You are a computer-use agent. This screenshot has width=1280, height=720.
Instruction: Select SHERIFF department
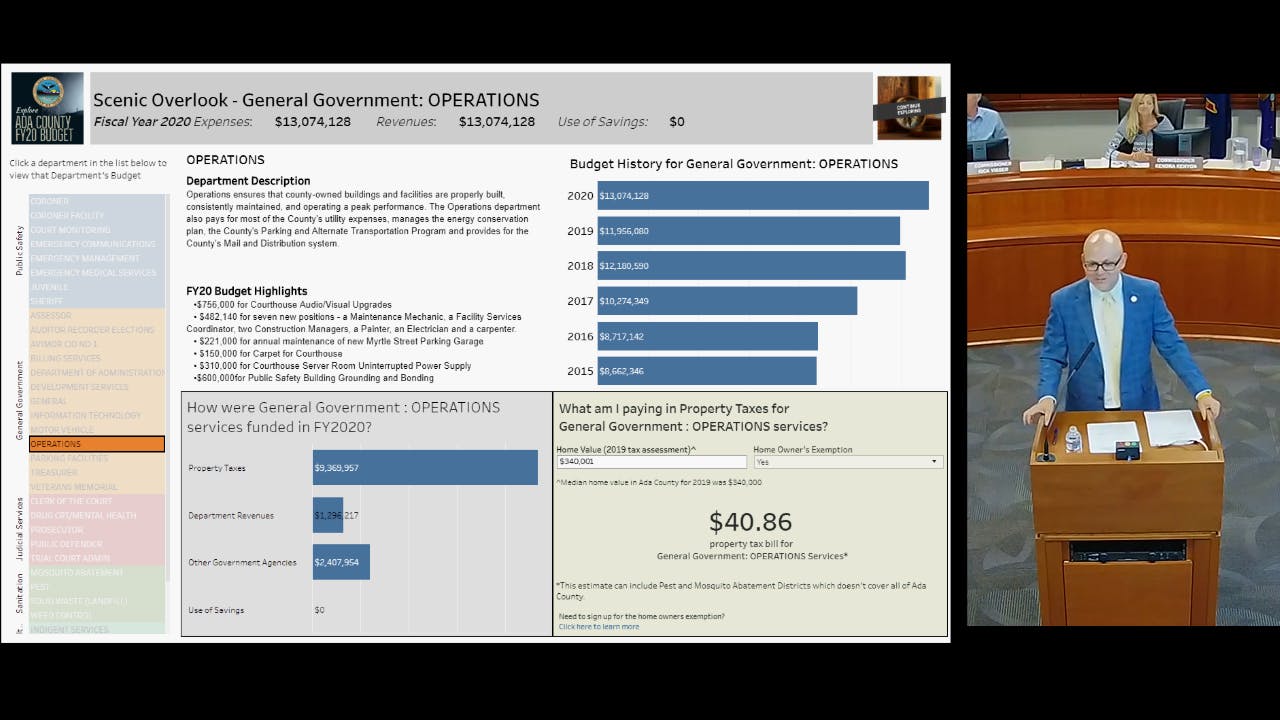(97, 301)
